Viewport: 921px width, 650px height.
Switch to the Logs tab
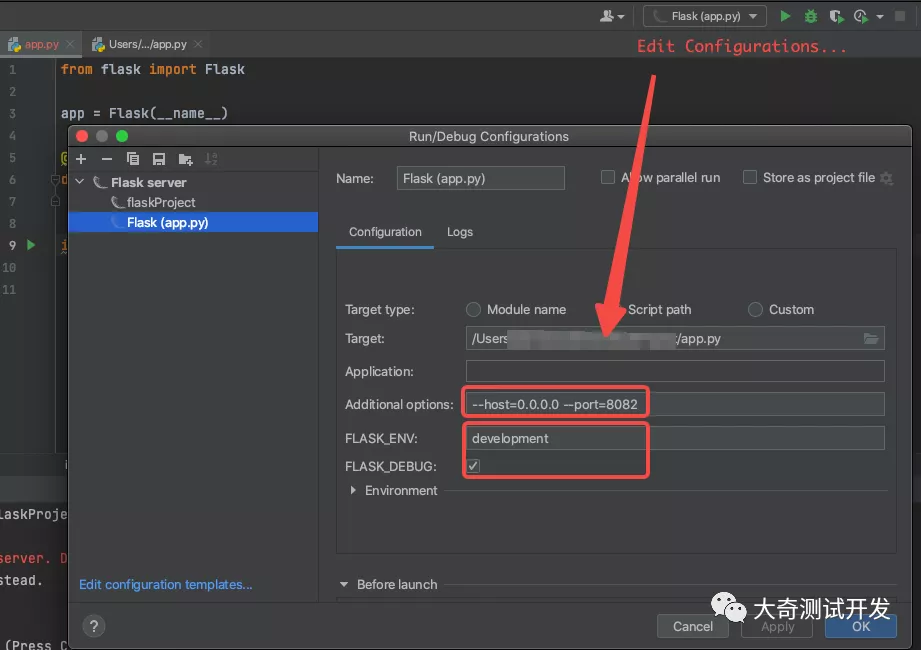tap(460, 232)
